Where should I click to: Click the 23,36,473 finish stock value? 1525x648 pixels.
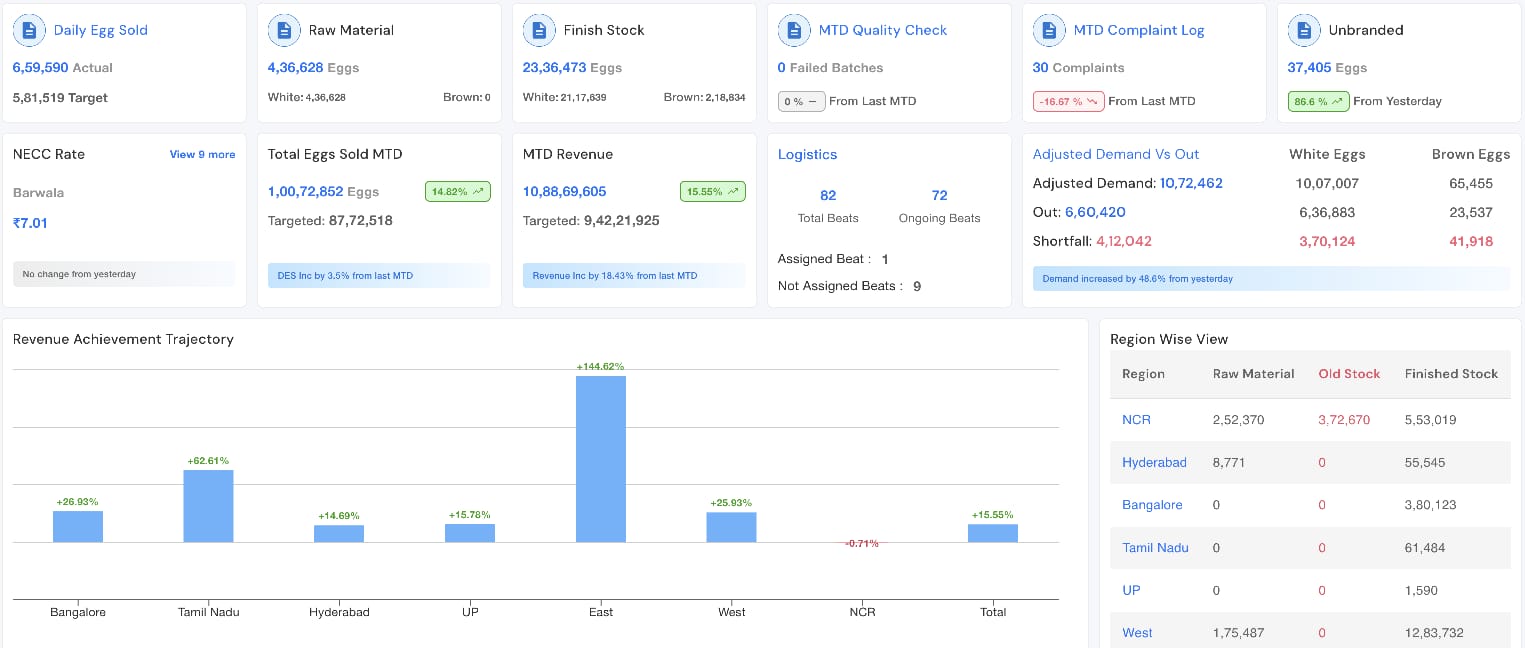pos(553,68)
